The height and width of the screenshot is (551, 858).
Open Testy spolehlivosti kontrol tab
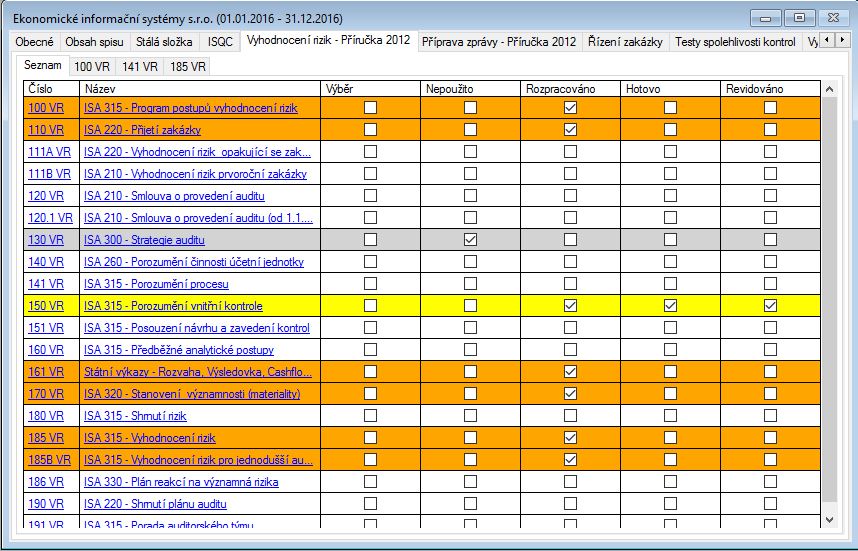(x=735, y=42)
